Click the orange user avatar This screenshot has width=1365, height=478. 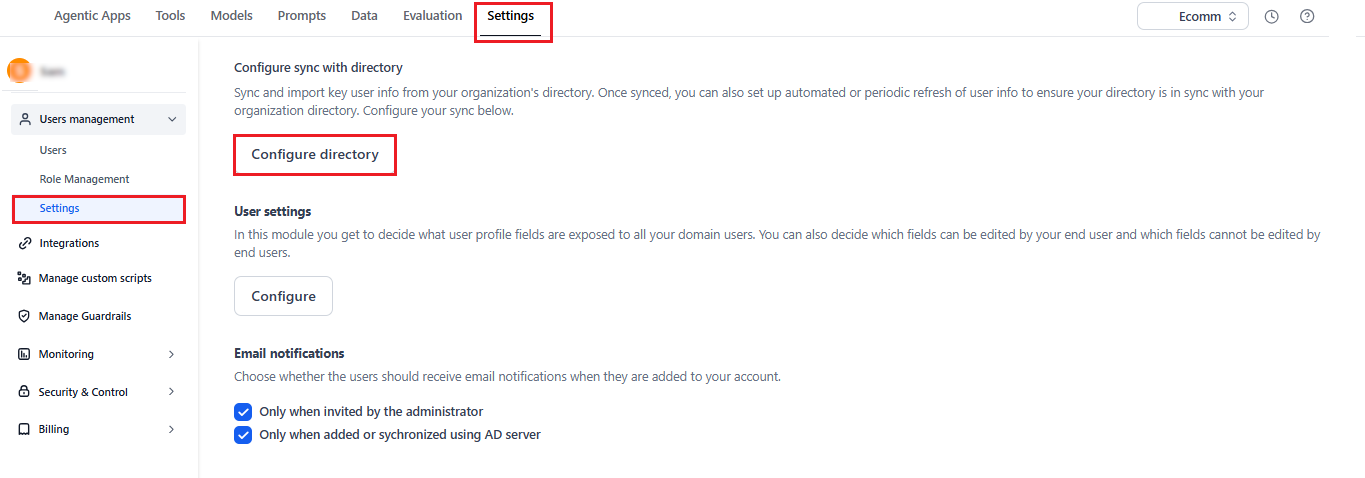(x=19, y=71)
